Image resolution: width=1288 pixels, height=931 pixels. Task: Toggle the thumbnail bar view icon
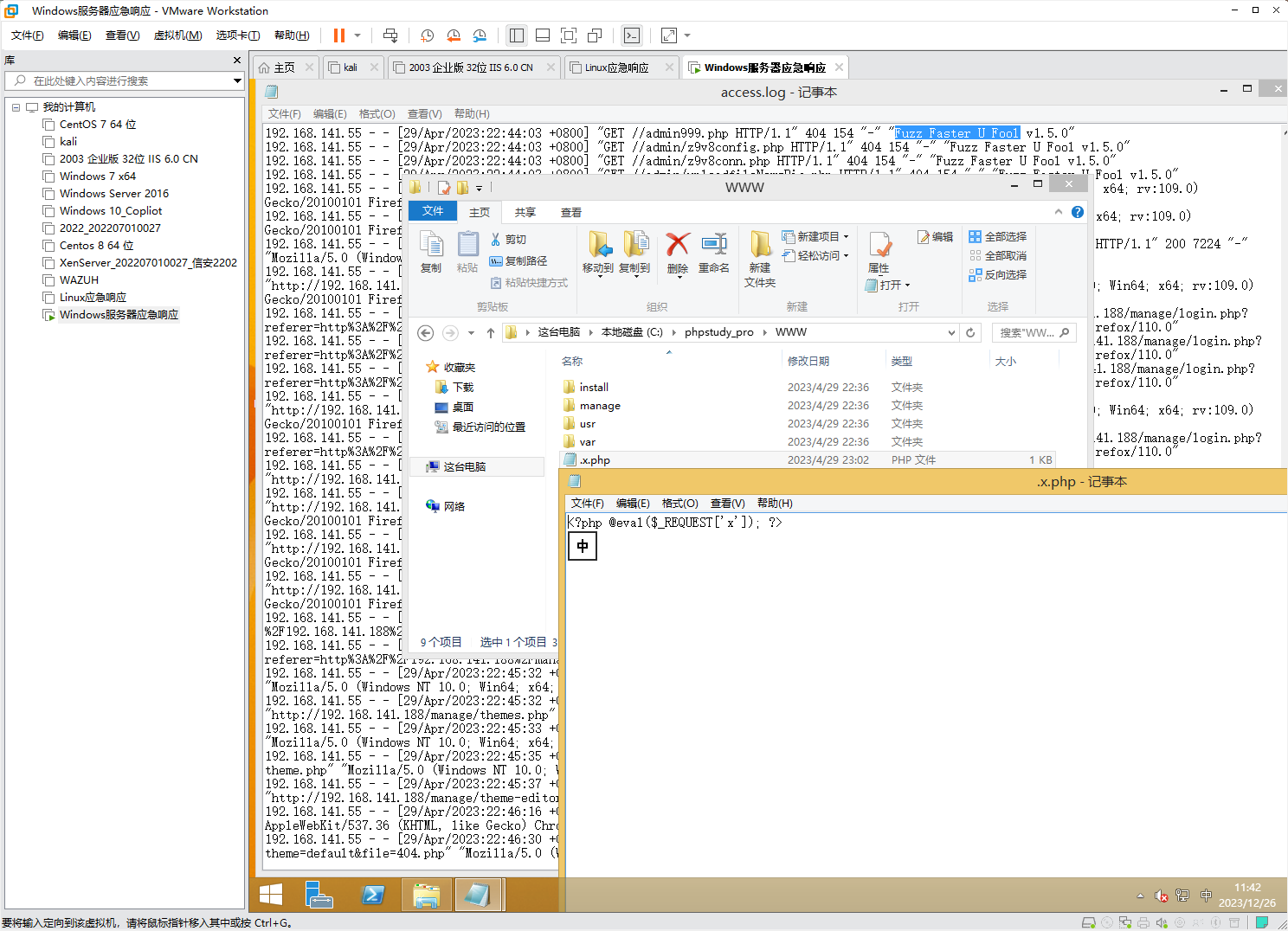pyautogui.click(x=543, y=35)
